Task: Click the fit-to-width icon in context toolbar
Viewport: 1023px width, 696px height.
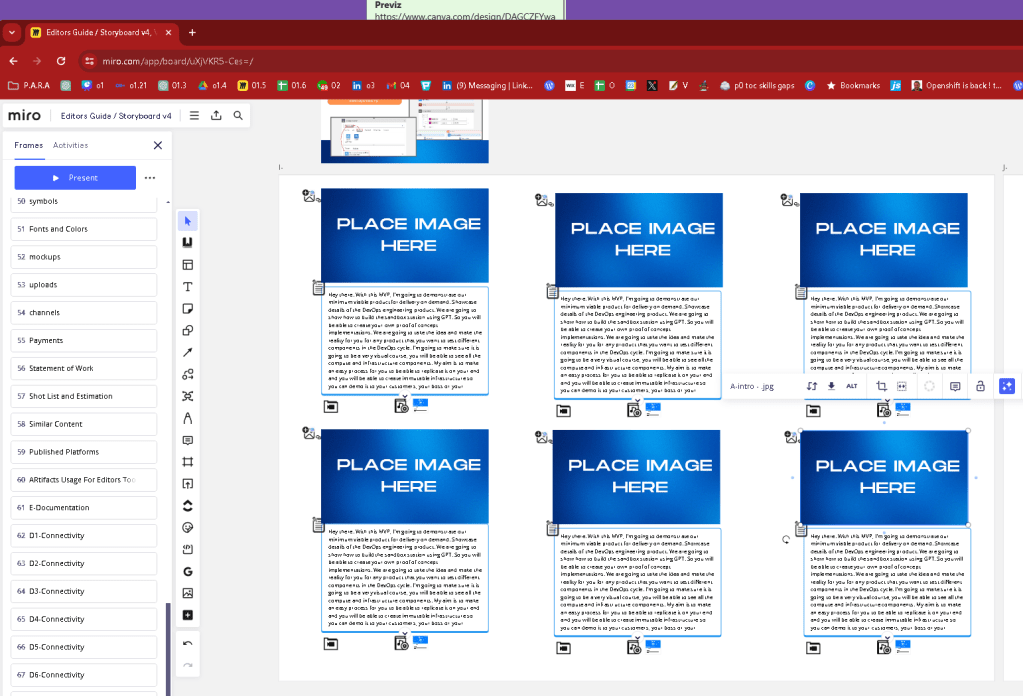Action: 902,386
